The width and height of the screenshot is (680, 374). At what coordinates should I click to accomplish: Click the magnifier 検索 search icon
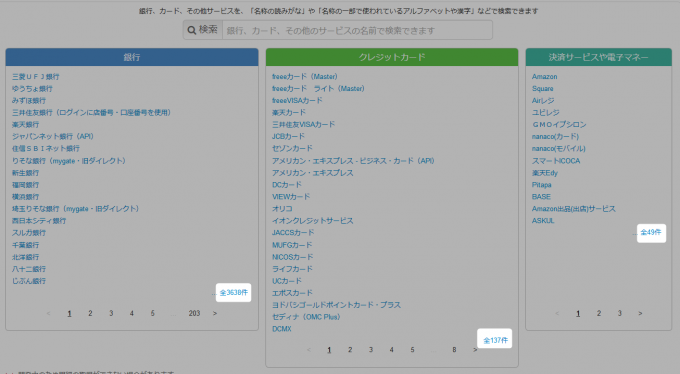click(203, 30)
